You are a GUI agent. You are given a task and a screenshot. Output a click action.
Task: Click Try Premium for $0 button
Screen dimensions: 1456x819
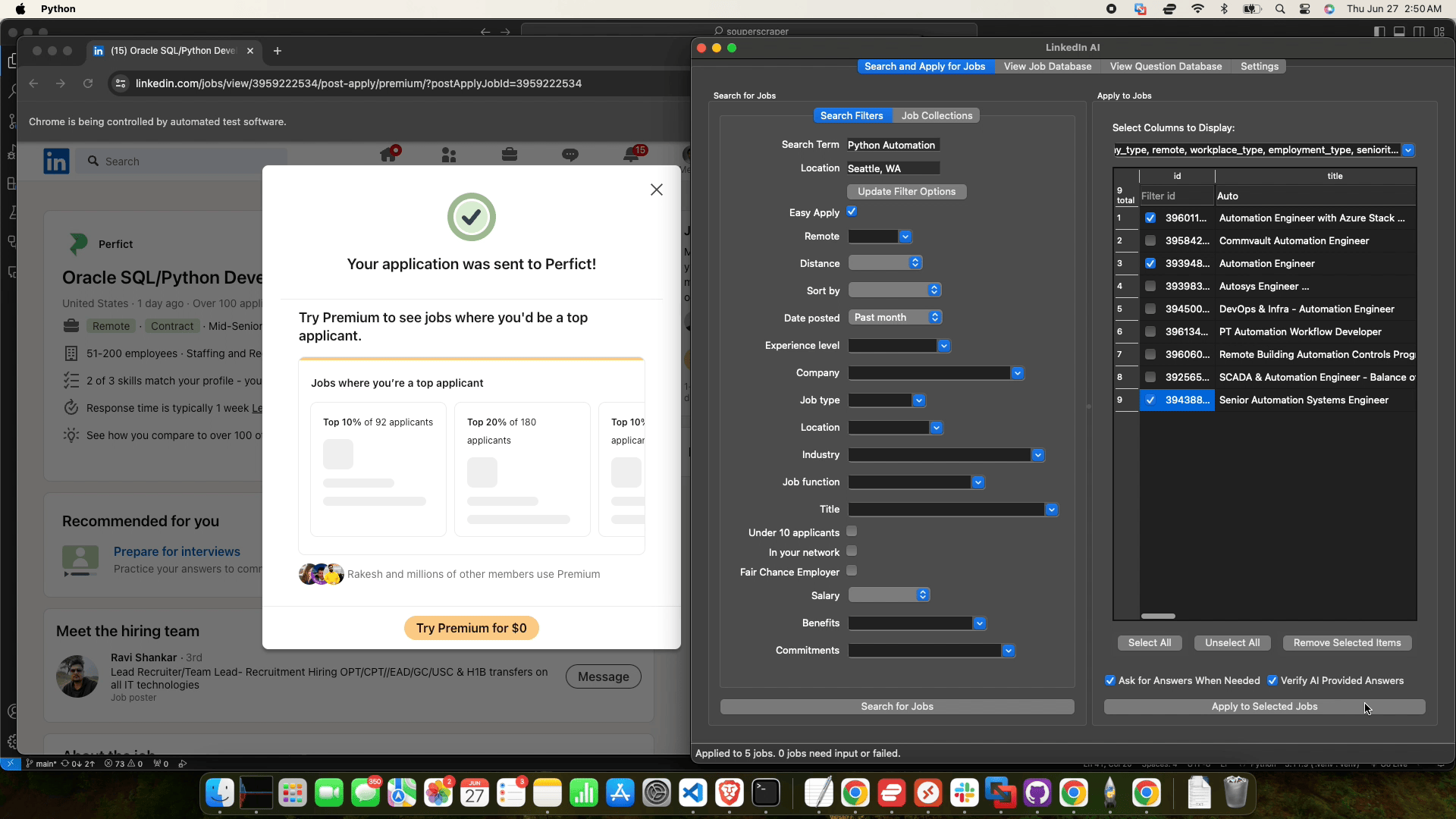472,628
